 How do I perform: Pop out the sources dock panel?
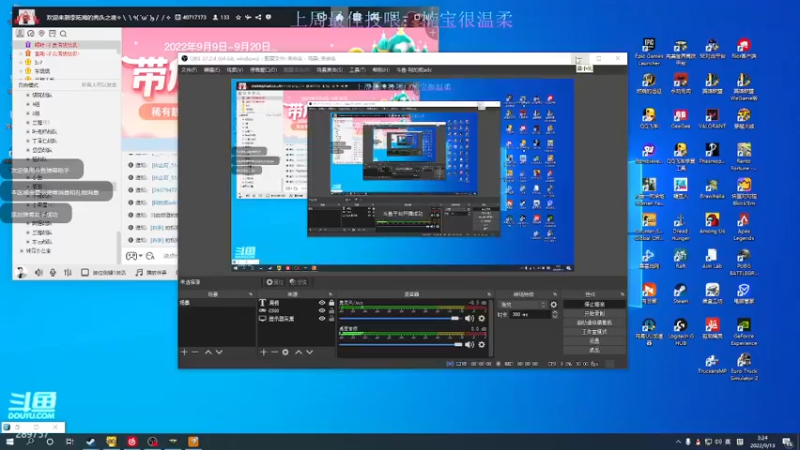coord(331,294)
